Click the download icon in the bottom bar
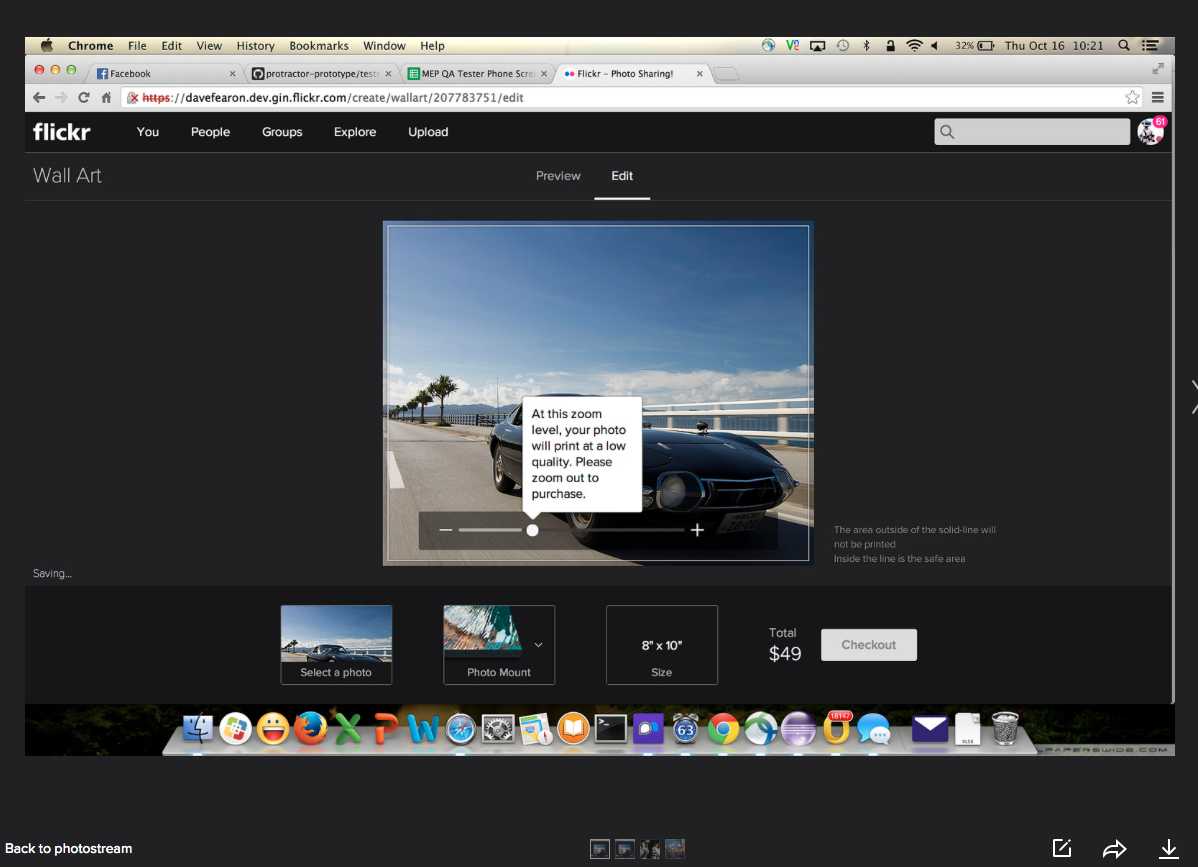The image size is (1198, 867). pos(1168,849)
